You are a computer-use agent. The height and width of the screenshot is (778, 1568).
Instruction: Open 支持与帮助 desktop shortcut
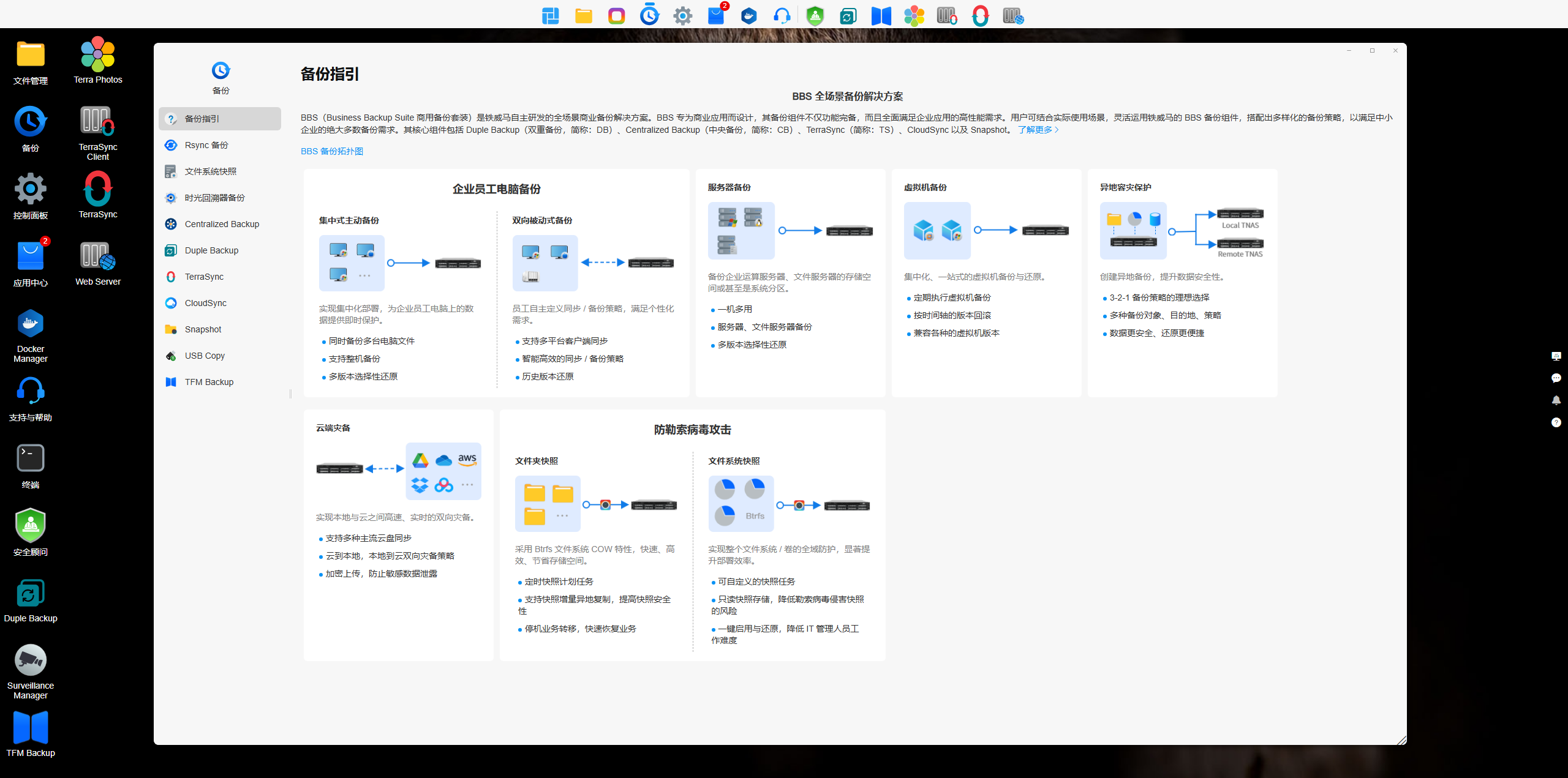31,398
